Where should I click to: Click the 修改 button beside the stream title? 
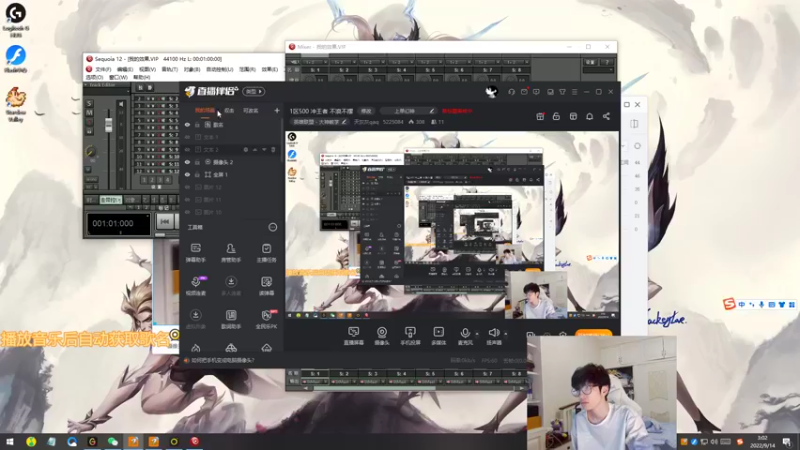pyautogui.click(x=366, y=111)
